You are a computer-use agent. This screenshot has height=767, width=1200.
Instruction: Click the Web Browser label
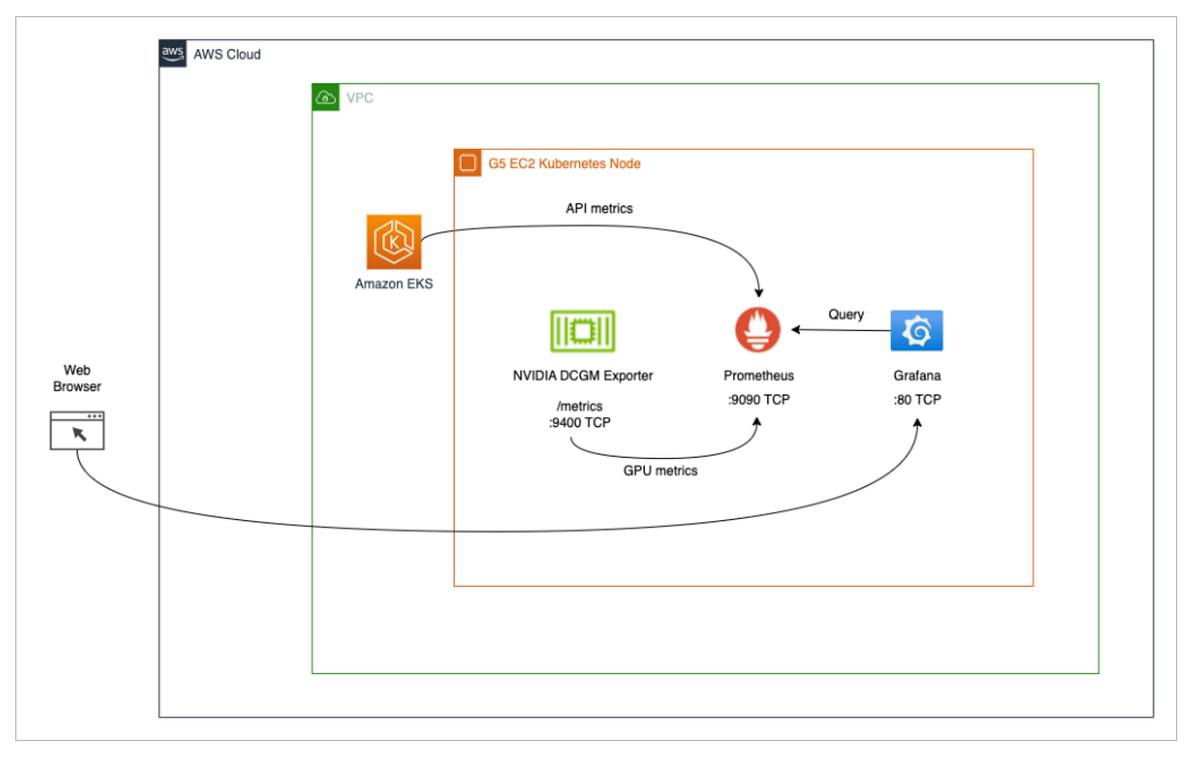click(x=77, y=378)
